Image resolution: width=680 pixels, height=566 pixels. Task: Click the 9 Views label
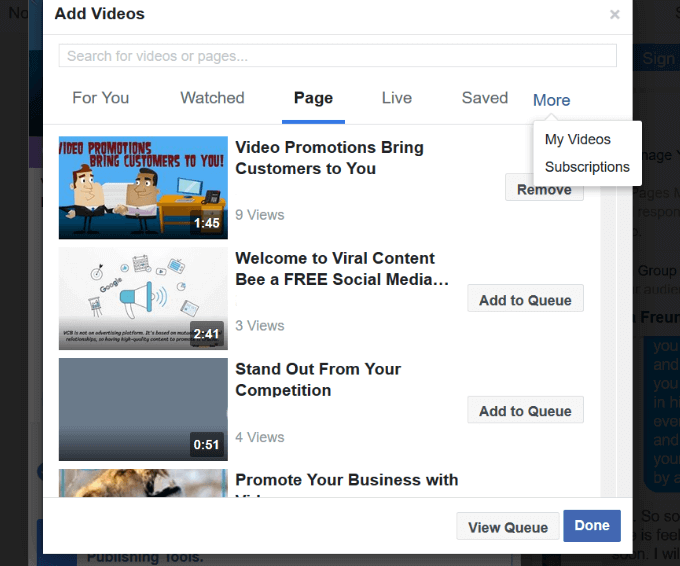click(260, 215)
